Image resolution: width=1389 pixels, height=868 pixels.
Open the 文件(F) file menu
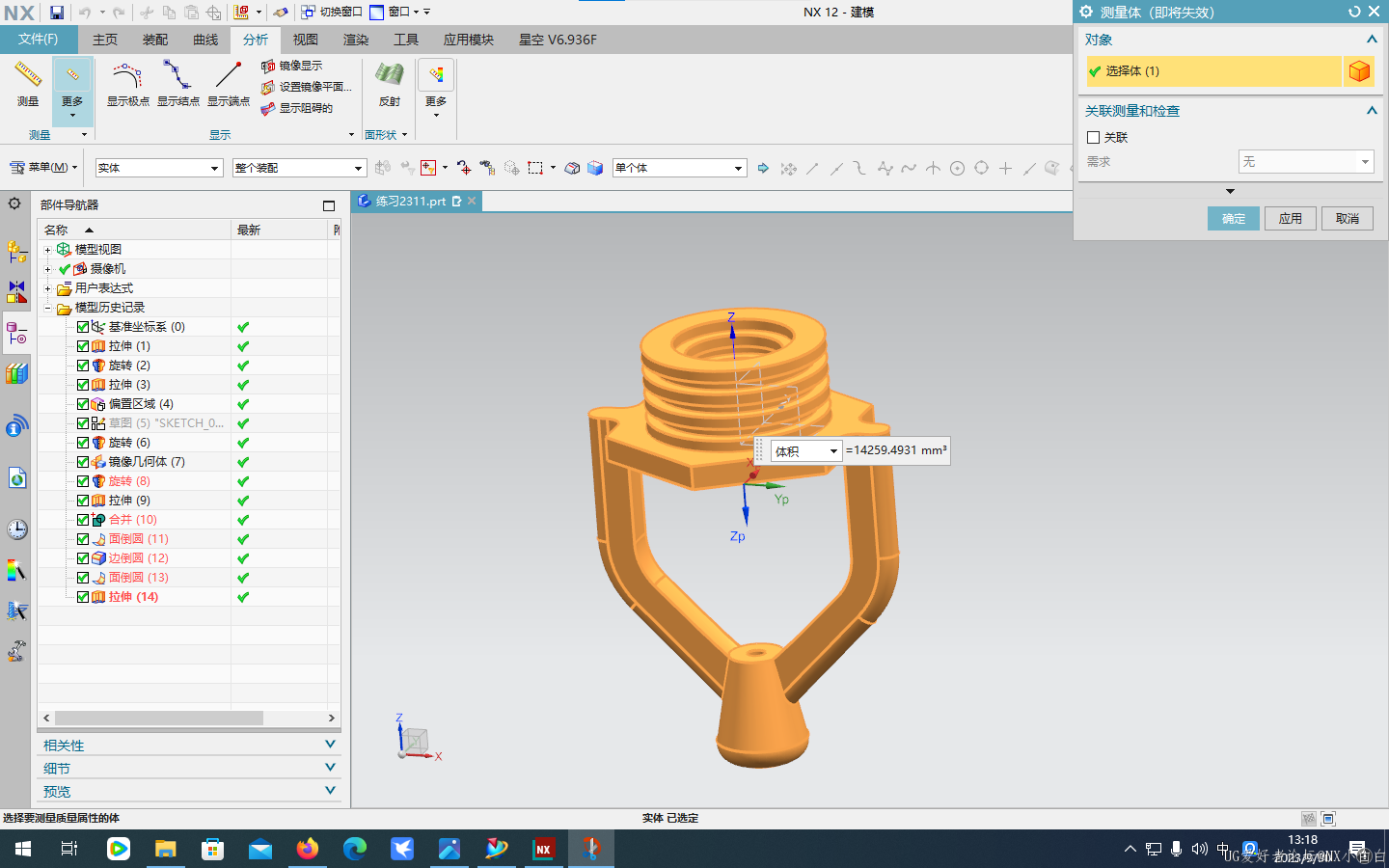[x=39, y=40]
